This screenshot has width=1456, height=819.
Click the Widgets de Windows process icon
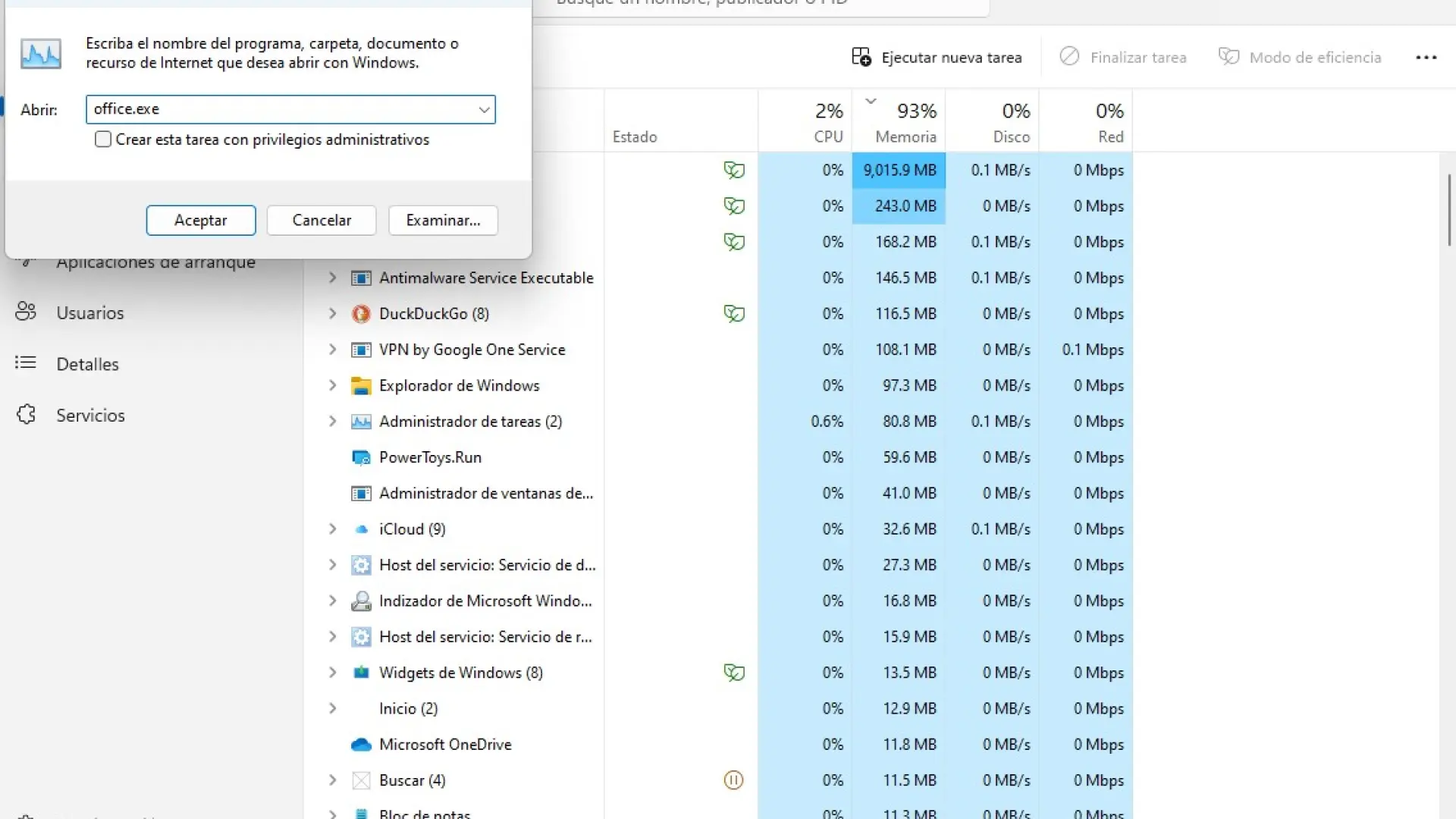click(x=361, y=673)
